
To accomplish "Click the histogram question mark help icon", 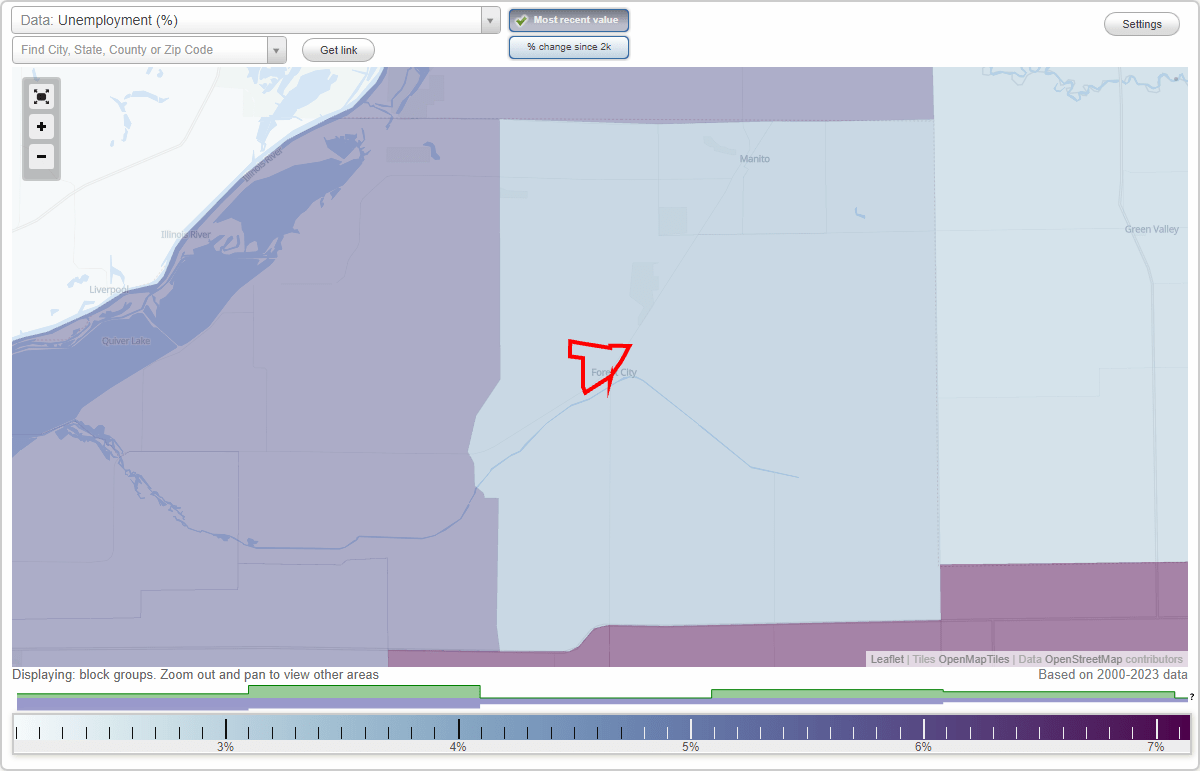I will pyautogui.click(x=1191, y=697).
